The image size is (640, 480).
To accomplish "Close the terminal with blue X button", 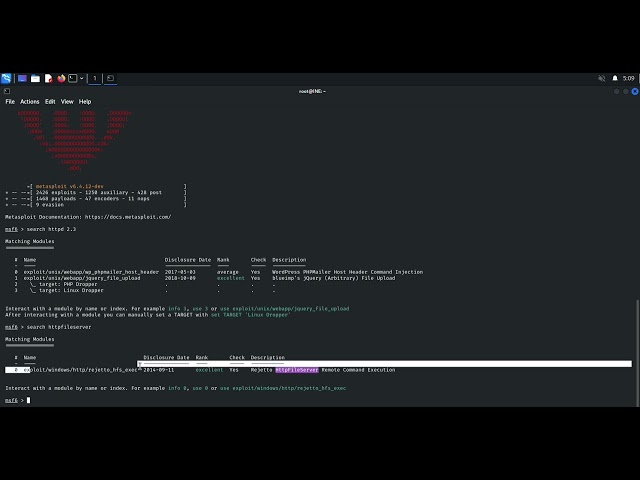I will click(635, 91).
